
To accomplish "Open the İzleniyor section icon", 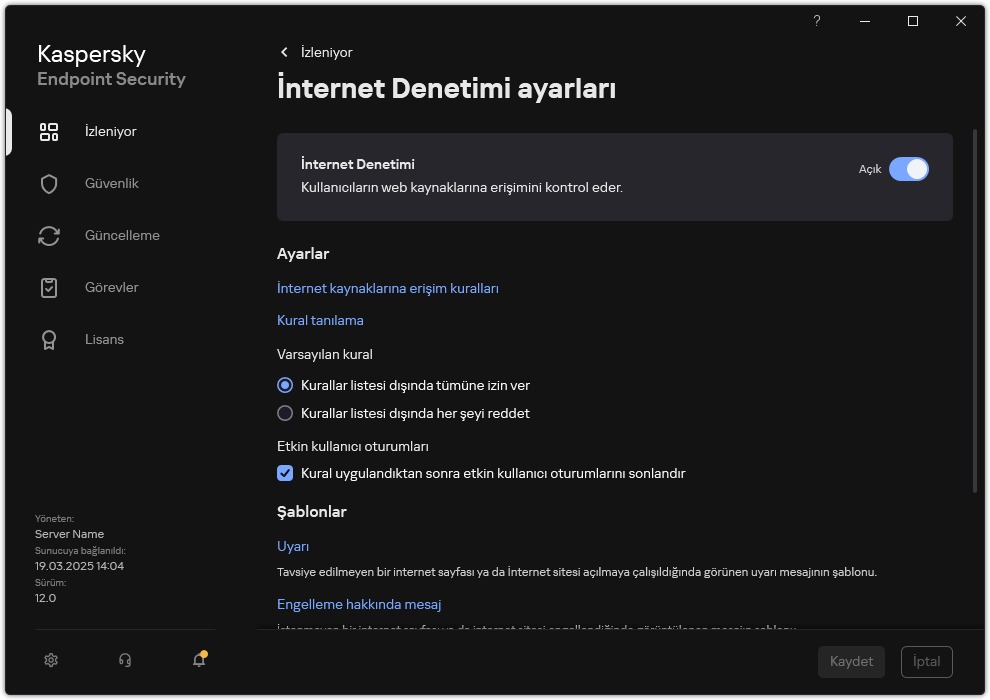I will point(48,131).
